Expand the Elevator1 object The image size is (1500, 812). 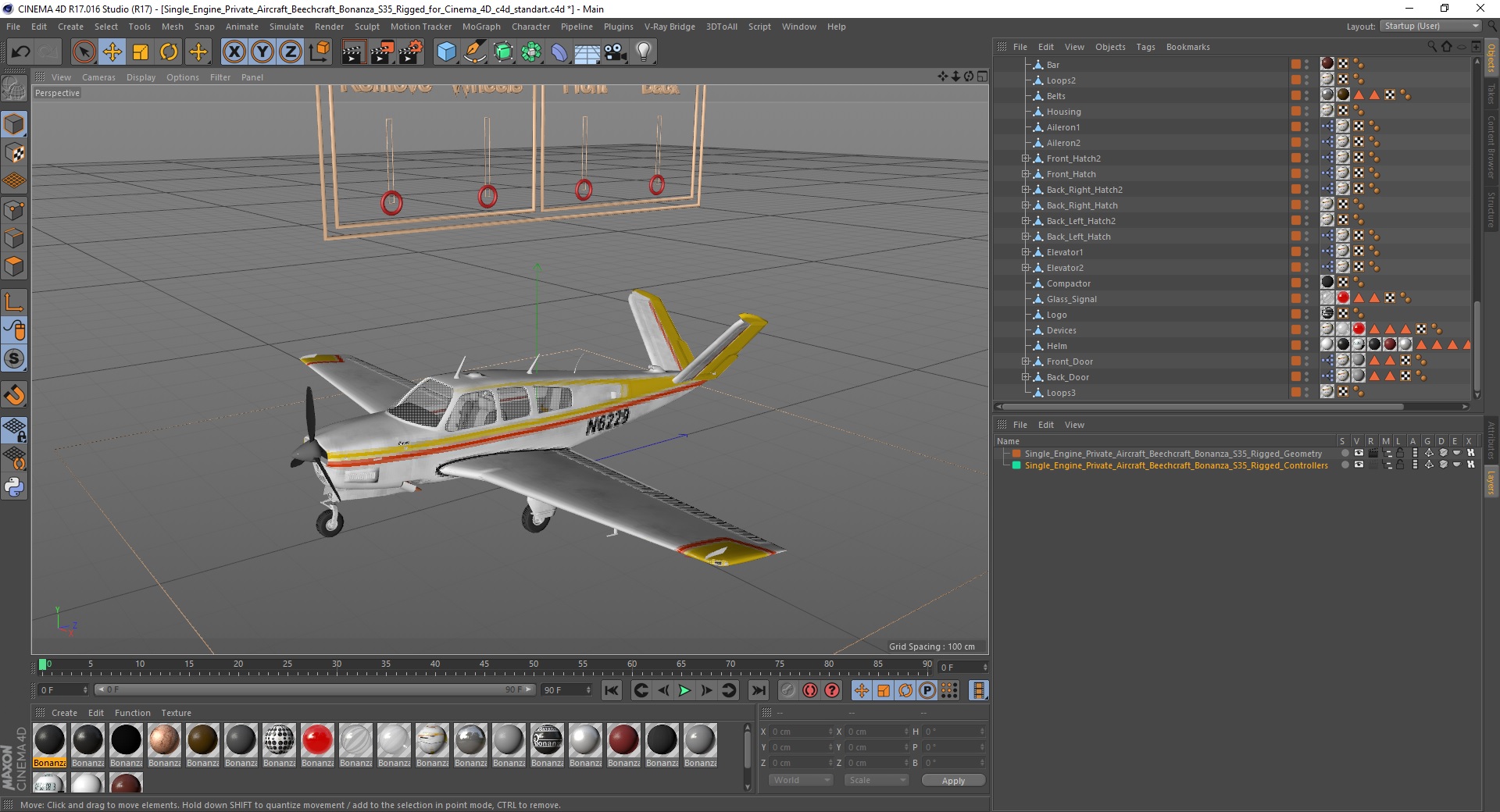tap(1025, 252)
